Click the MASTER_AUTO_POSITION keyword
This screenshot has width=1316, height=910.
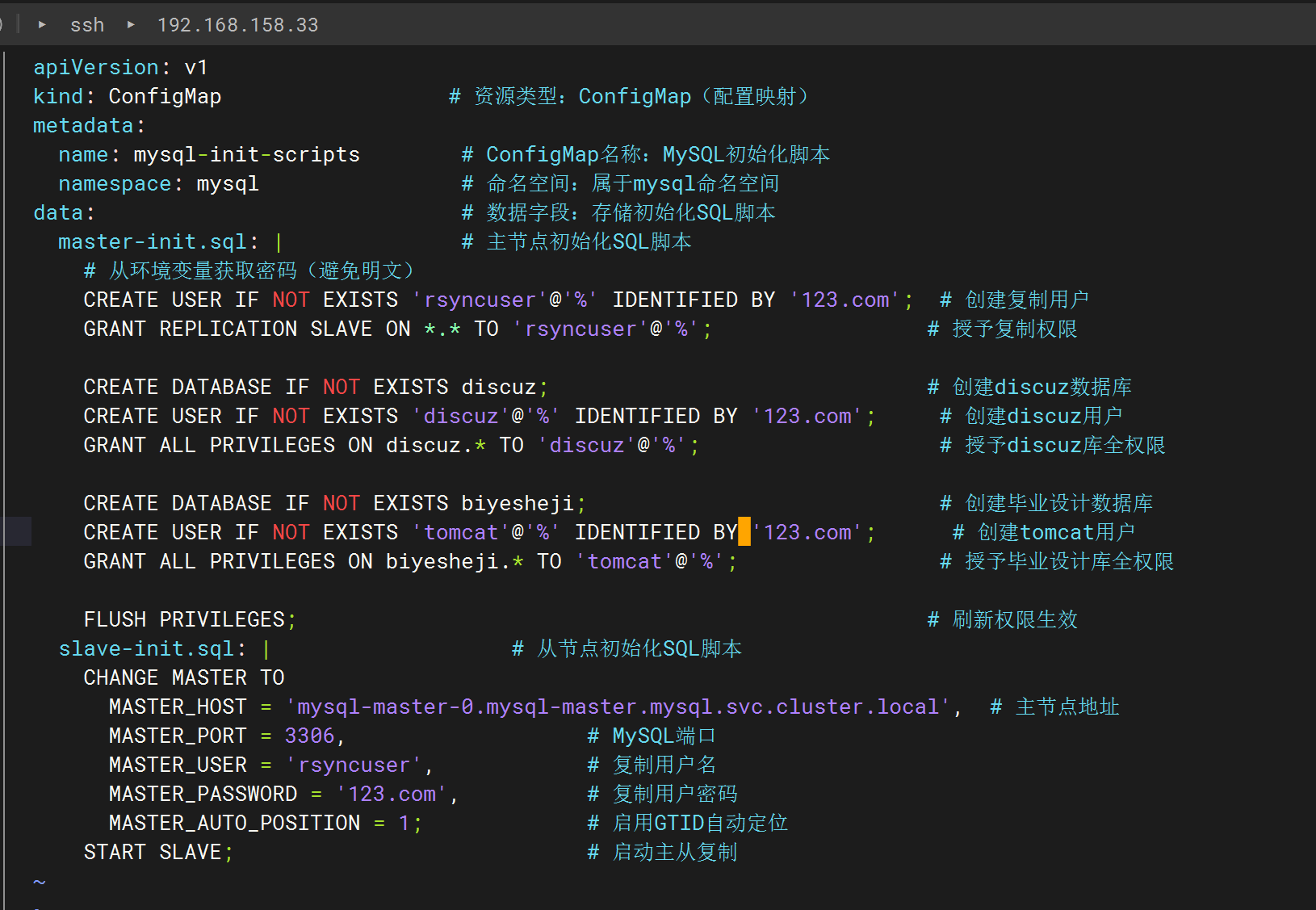point(235,823)
